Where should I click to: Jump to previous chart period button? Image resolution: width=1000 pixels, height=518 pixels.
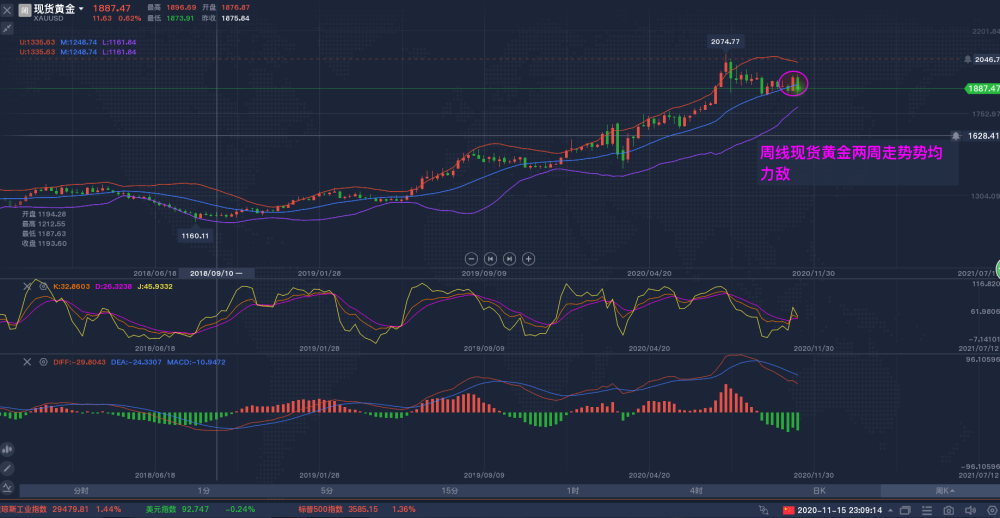(x=491, y=257)
